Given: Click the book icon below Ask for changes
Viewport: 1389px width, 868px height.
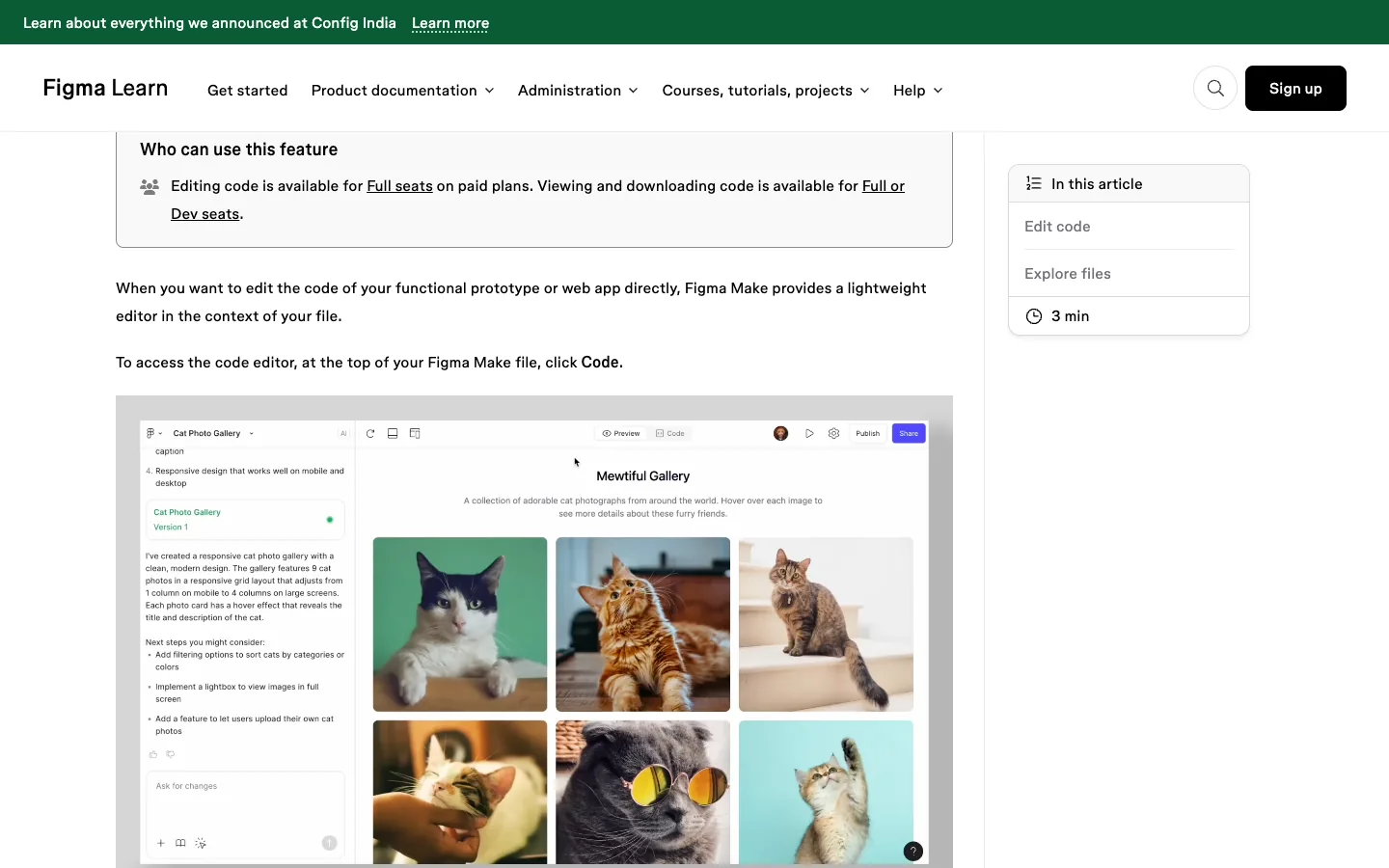Looking at the screenshot, I should (x=180, y=843).
